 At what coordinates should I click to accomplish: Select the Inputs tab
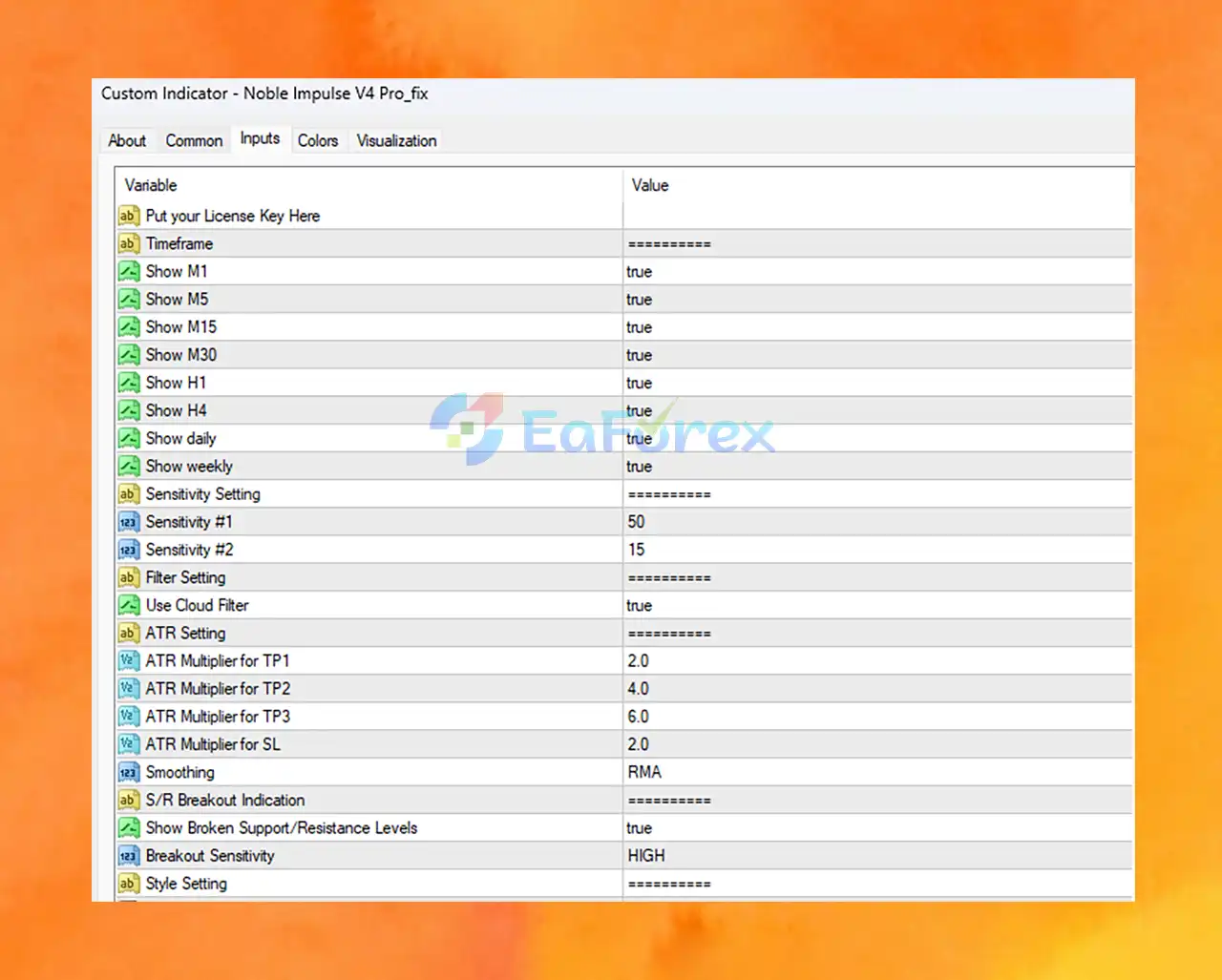click(x=260, y=138)
